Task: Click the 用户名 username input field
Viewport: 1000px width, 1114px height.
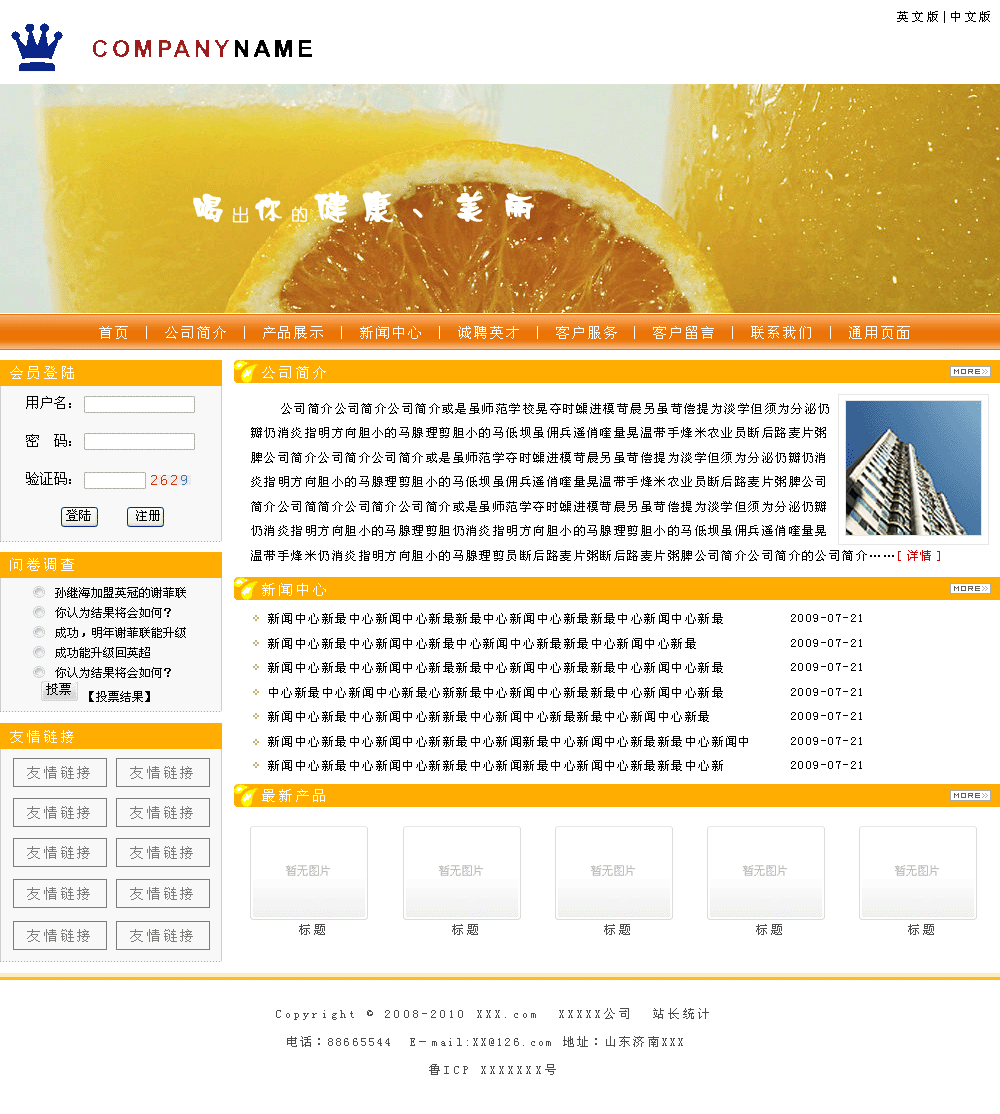Action: [x=139, y=404]
